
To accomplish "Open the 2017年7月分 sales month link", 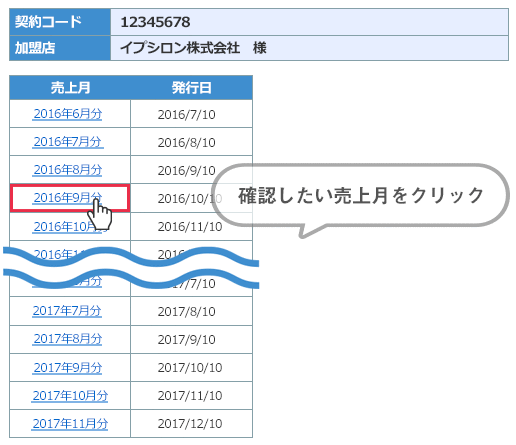I will coord(67,311).
